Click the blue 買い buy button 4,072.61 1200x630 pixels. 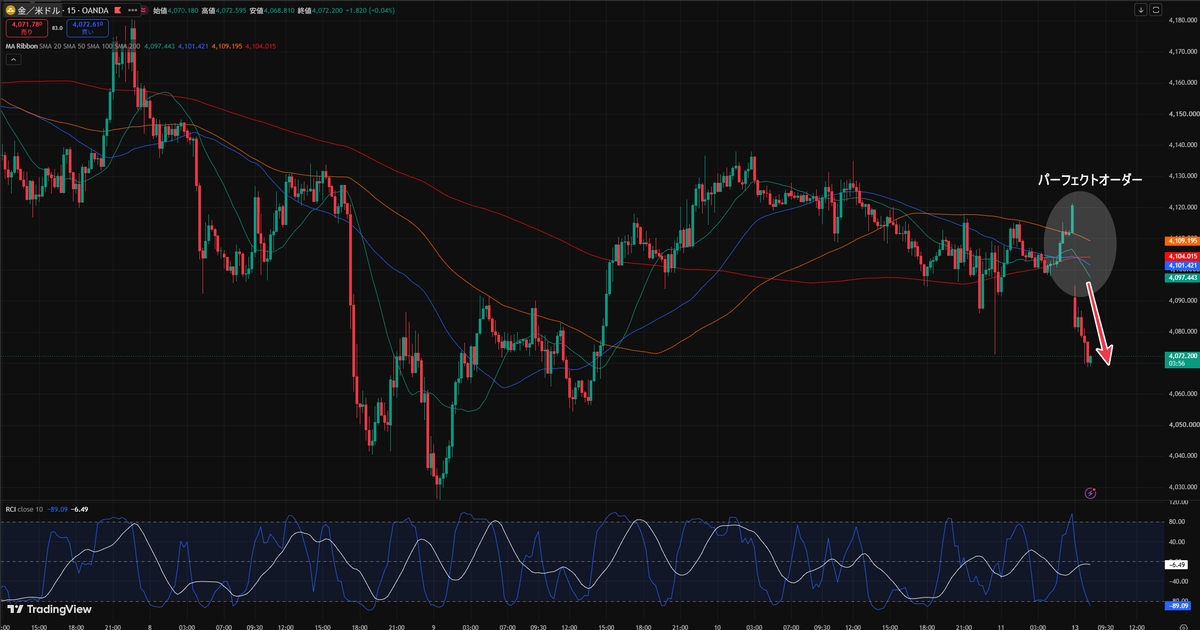(87, 28)
